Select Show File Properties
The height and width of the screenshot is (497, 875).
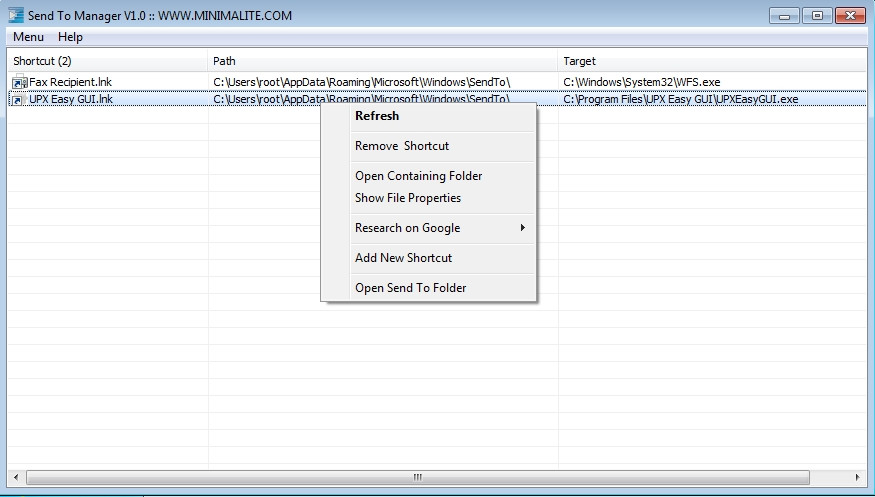tap(408, 198)
